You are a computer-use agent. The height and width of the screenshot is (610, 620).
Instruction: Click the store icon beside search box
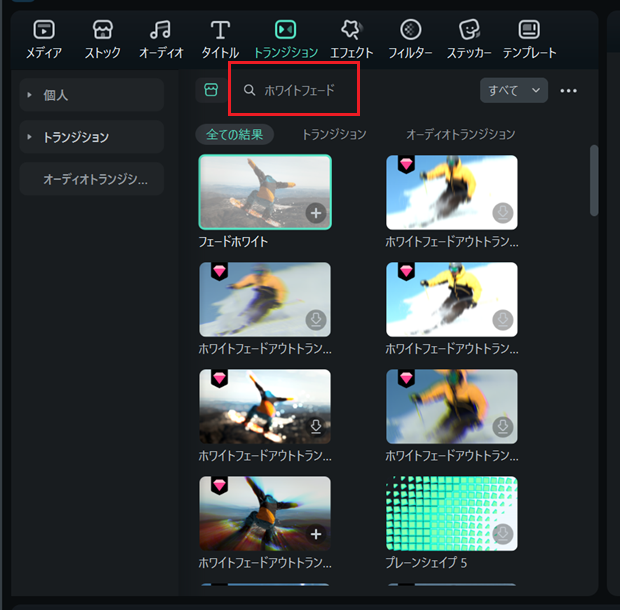(210, 90)
